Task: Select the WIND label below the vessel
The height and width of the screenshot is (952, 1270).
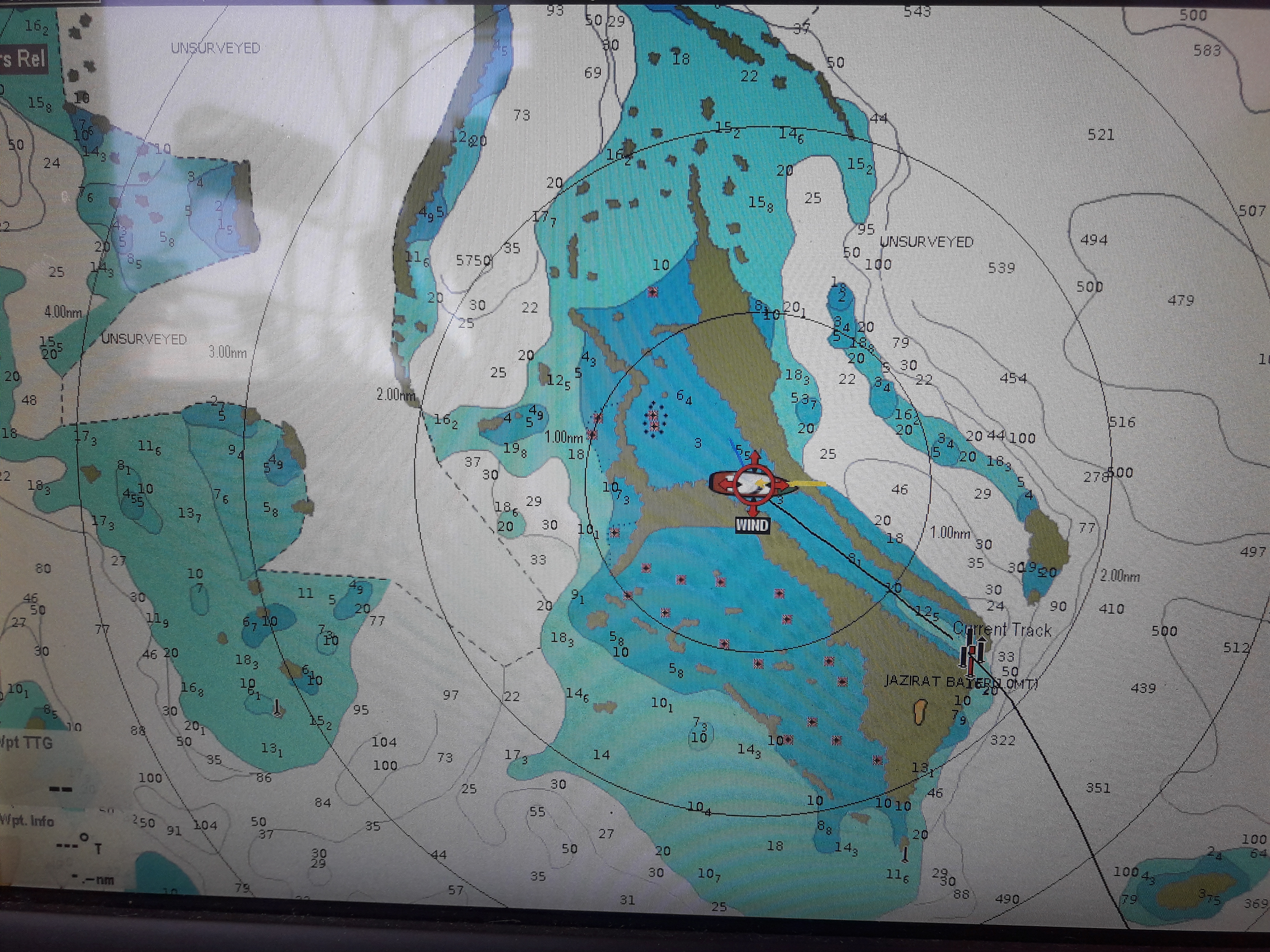Action: click(752, 525)
